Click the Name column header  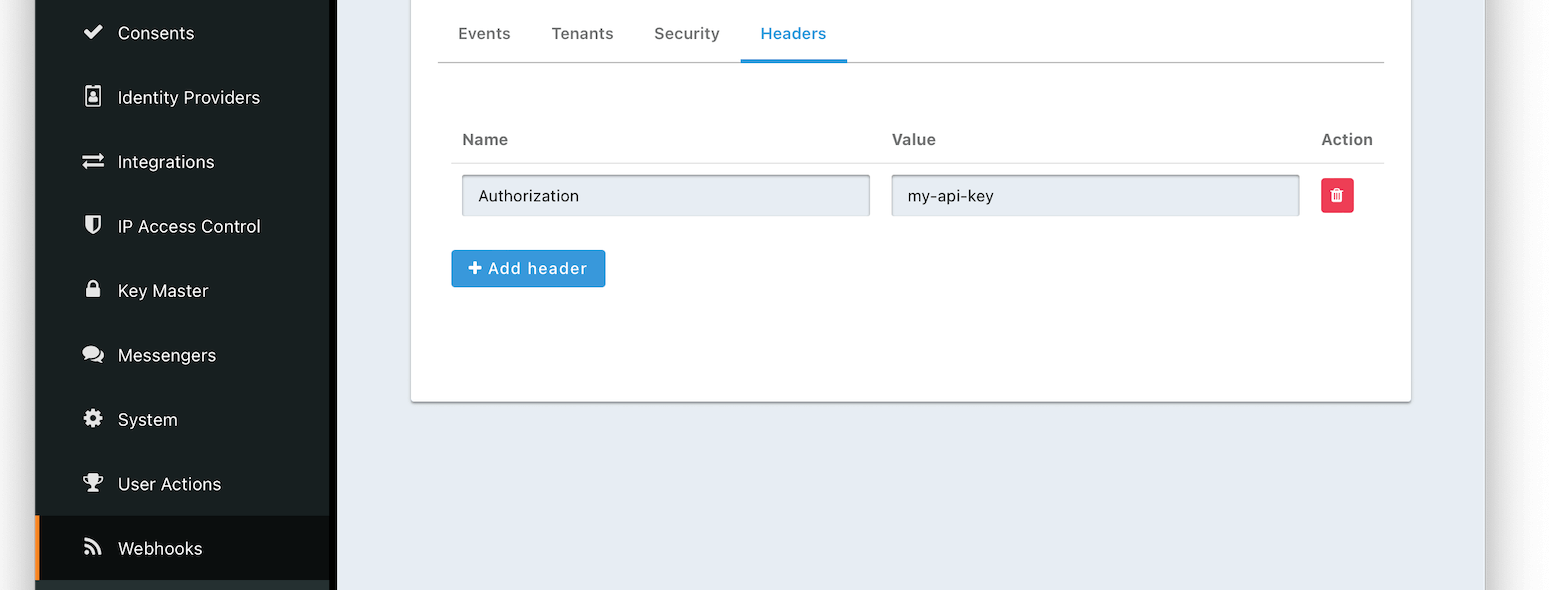[x=485, y=139]
